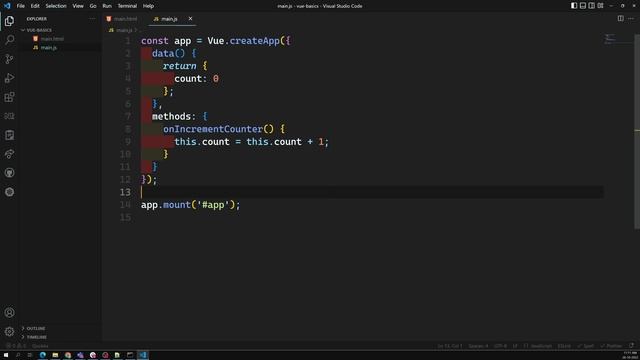The image size is (640, 360).
Task: Click UTF-8 encoding in status bar
Action: (500, 346)
